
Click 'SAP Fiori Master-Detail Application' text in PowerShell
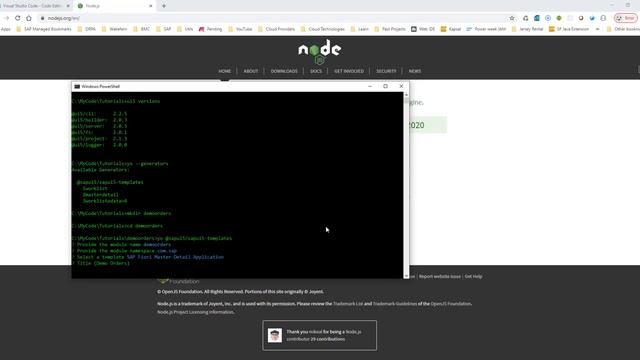click(175, 257)
